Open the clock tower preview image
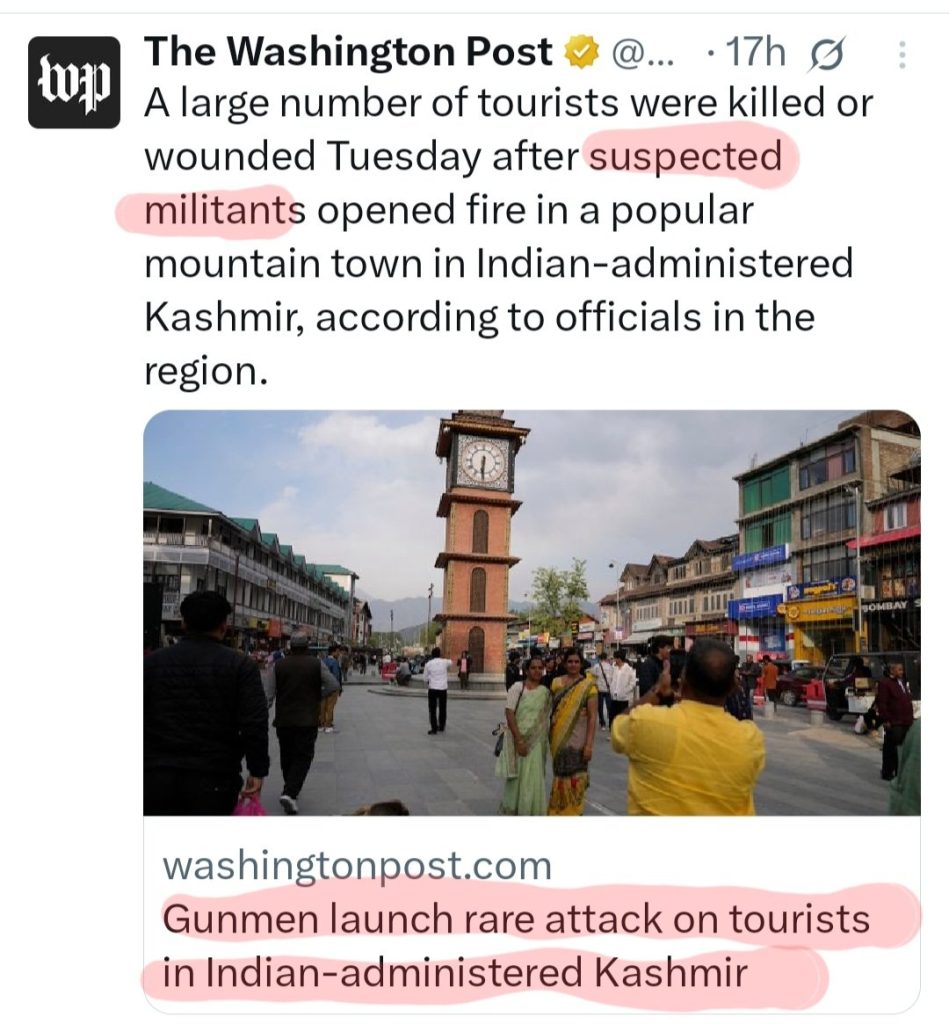Image resolution: width=949 pixels, height=1024 pixels. click(532, 613)
